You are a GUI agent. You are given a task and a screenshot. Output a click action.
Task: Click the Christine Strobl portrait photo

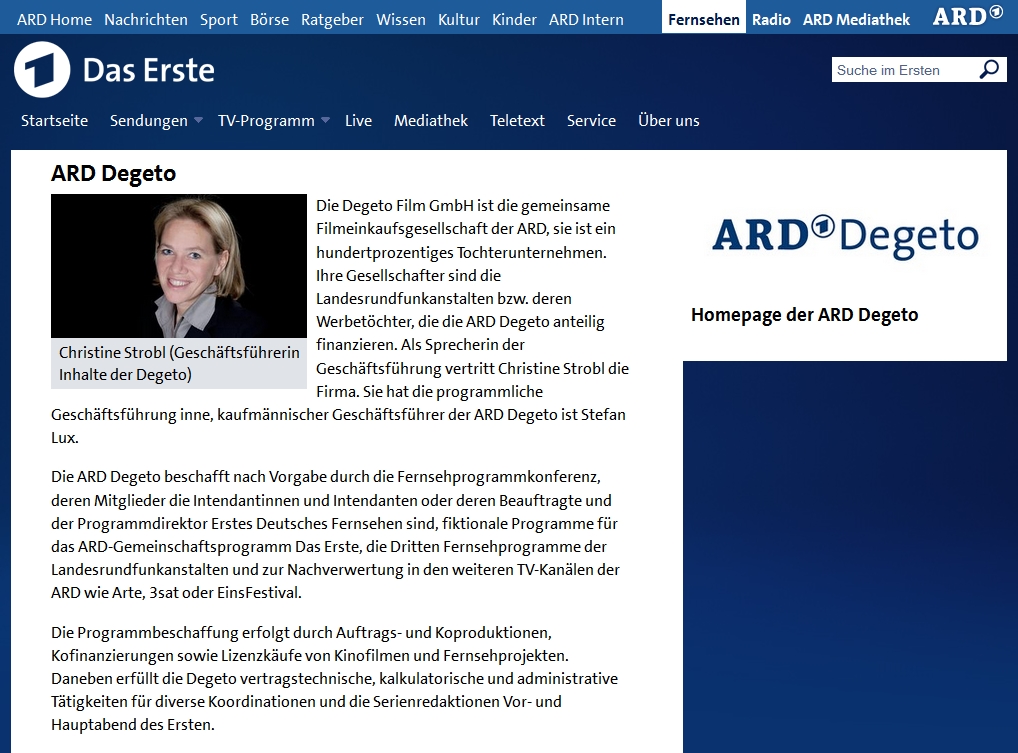(179, 265)
